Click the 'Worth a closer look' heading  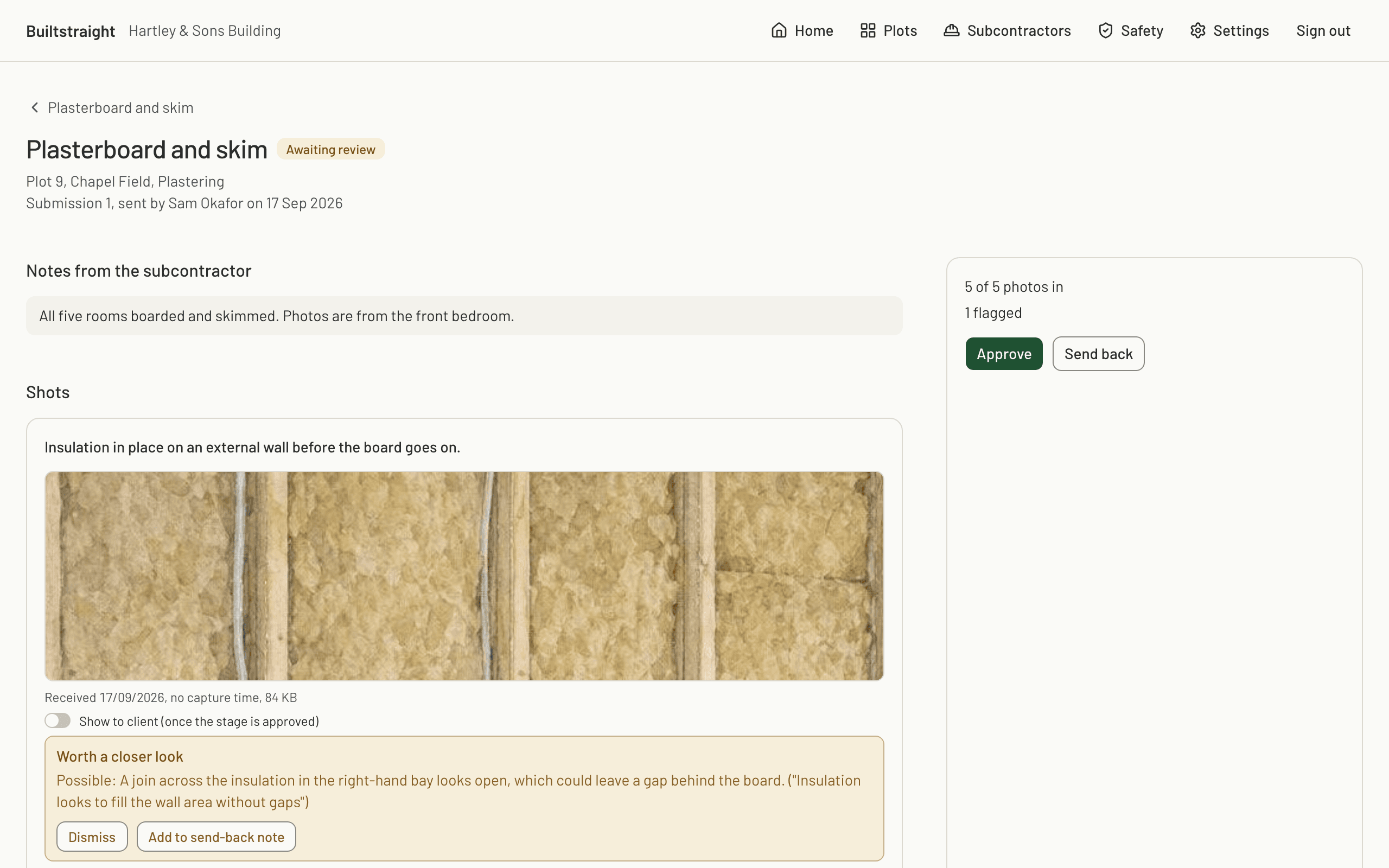[119, 757]
